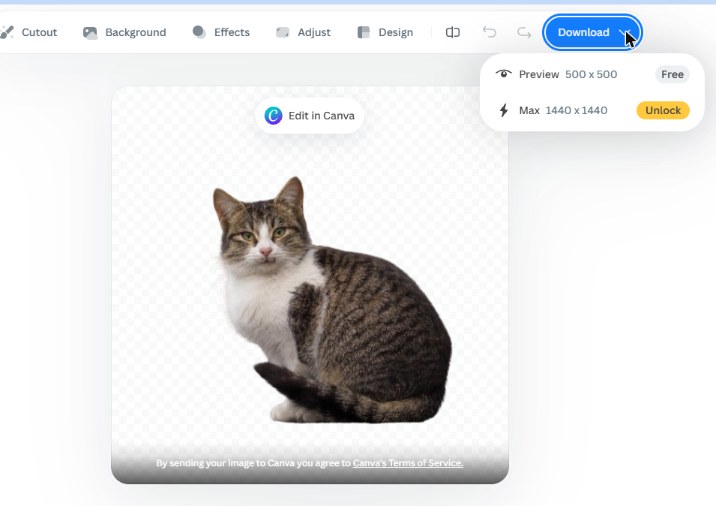Collapse the Download dropdown chevron

pyautogui.click(x=625, y=32)
